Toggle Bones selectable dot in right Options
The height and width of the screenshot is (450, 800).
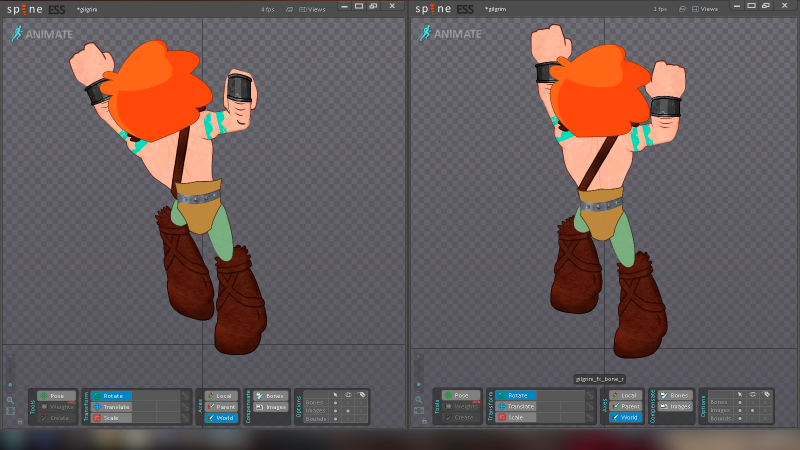[740, 402]
